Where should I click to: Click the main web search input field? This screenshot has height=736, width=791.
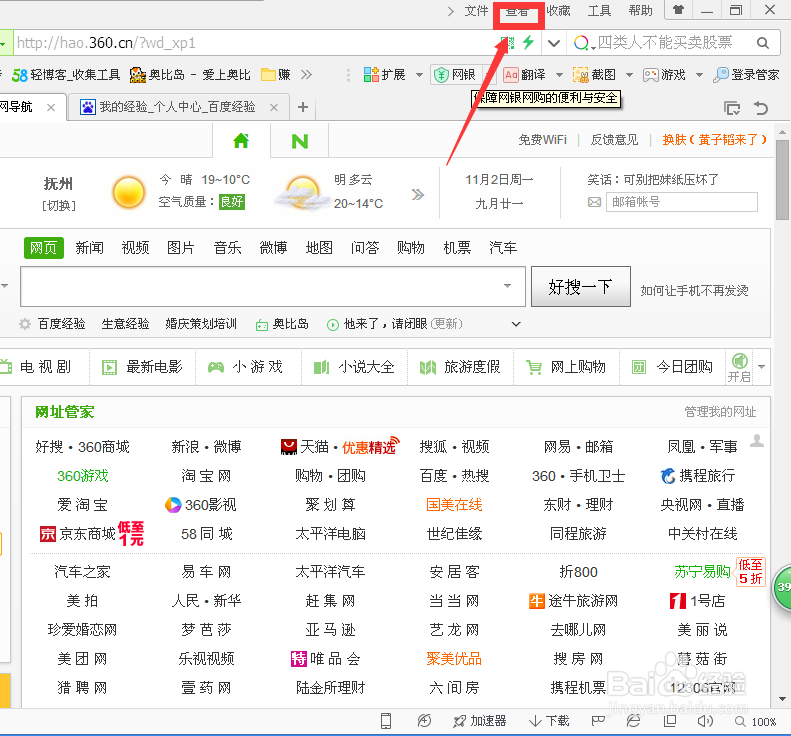coord(273,287)
